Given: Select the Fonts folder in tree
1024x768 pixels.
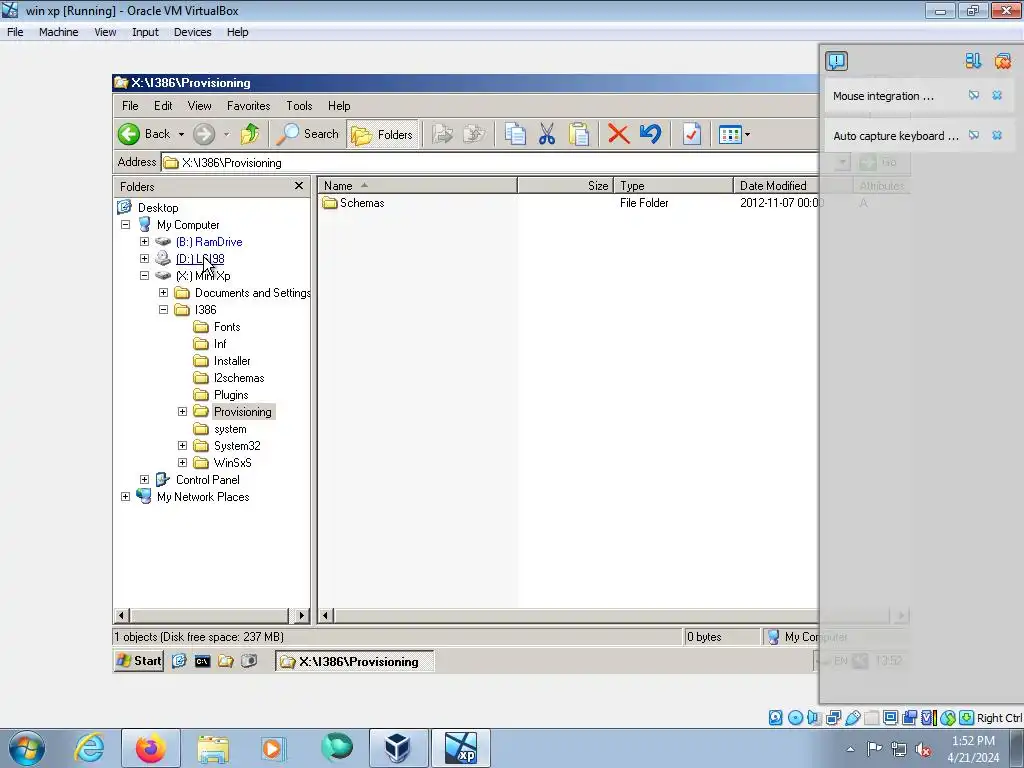Looking at the screenshot, I should (227, 327).
